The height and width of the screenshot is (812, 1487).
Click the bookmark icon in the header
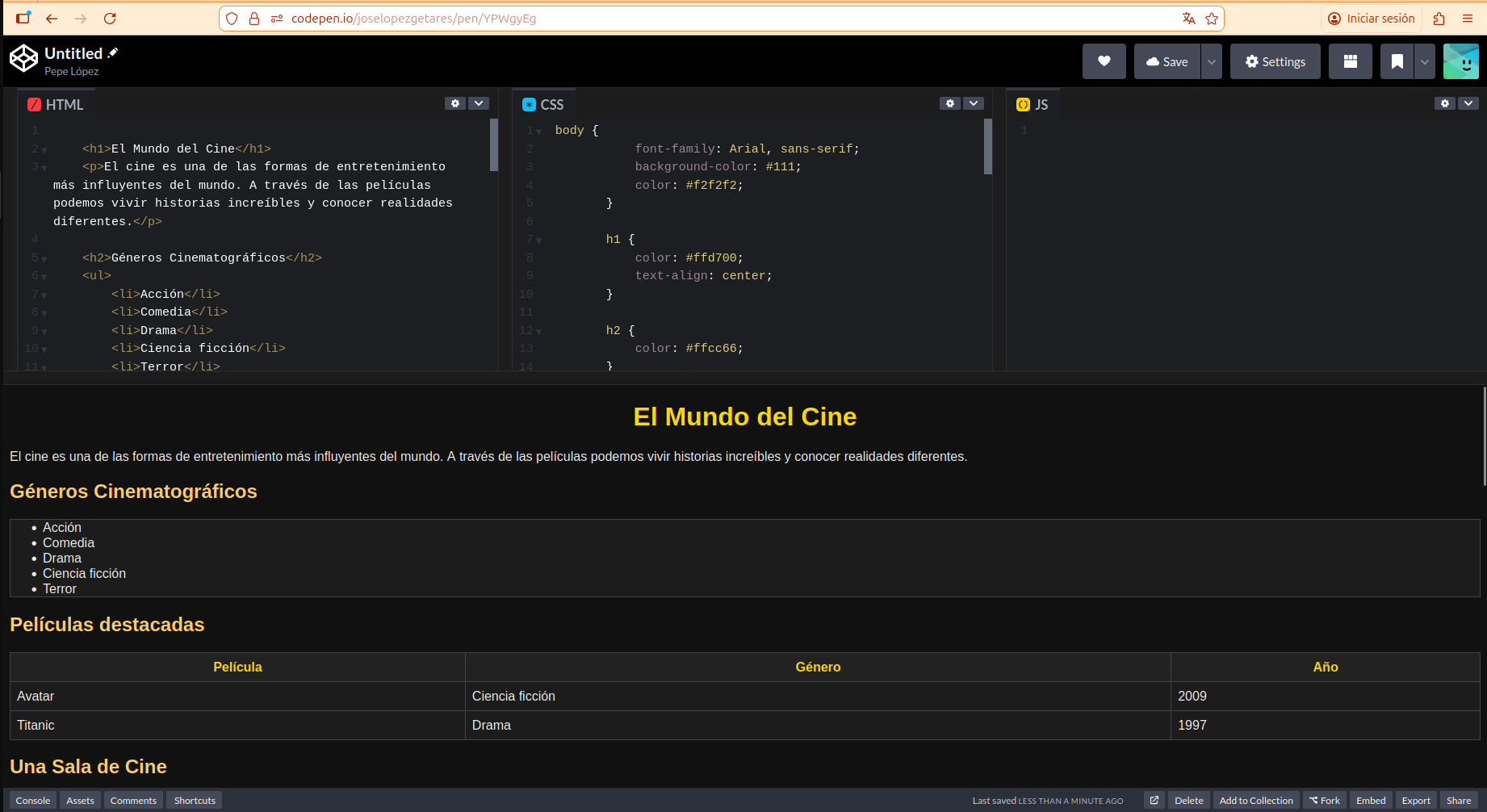click(x=1397, y=61)
